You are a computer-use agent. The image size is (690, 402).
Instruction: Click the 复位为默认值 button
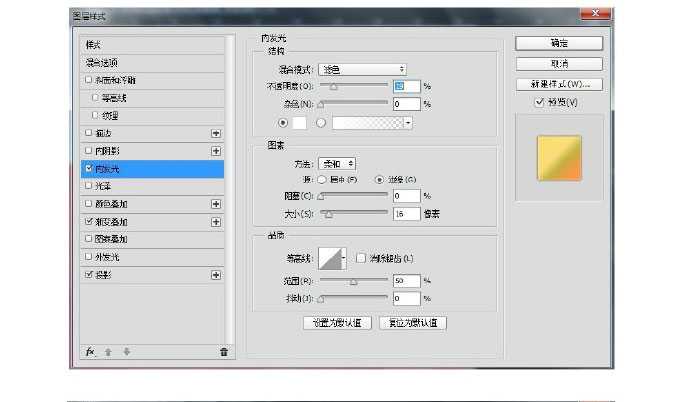[413, 323]
